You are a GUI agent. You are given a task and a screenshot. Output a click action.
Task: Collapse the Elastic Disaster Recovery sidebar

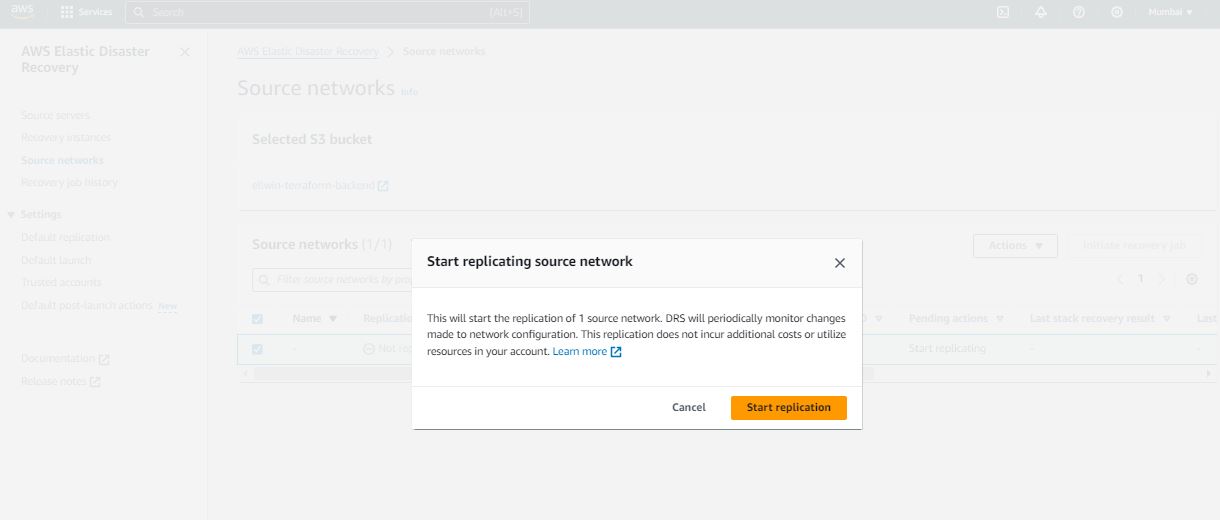[x=184, y=52]
